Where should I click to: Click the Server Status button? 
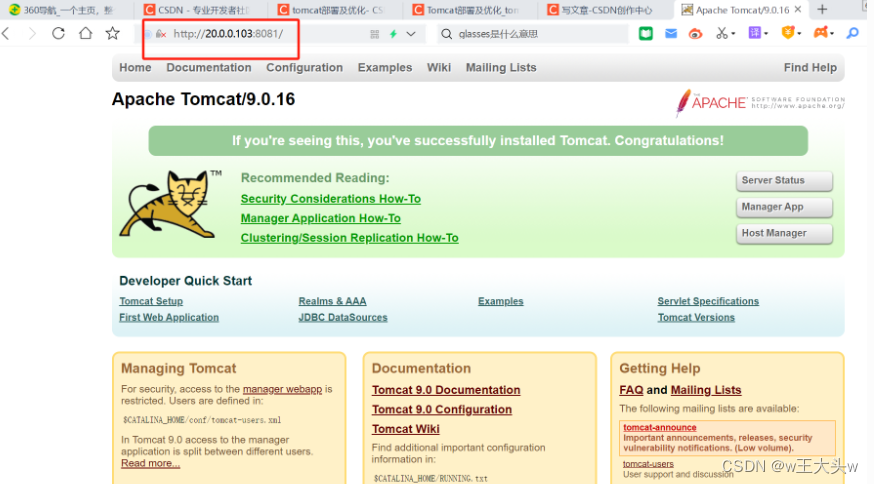(784, 181)
